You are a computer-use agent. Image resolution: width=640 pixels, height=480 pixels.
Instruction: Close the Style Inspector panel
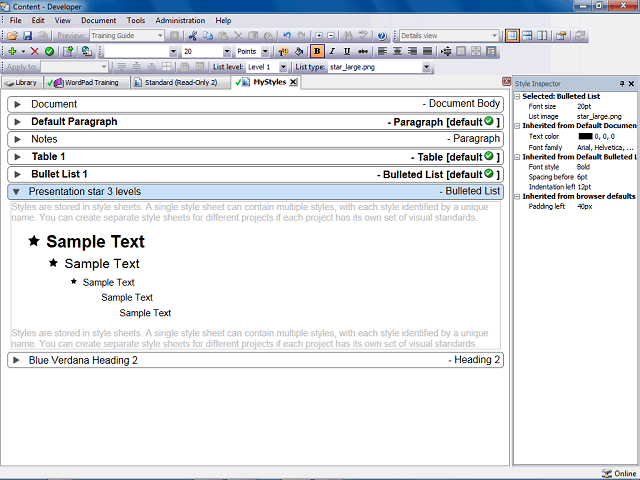631,84
